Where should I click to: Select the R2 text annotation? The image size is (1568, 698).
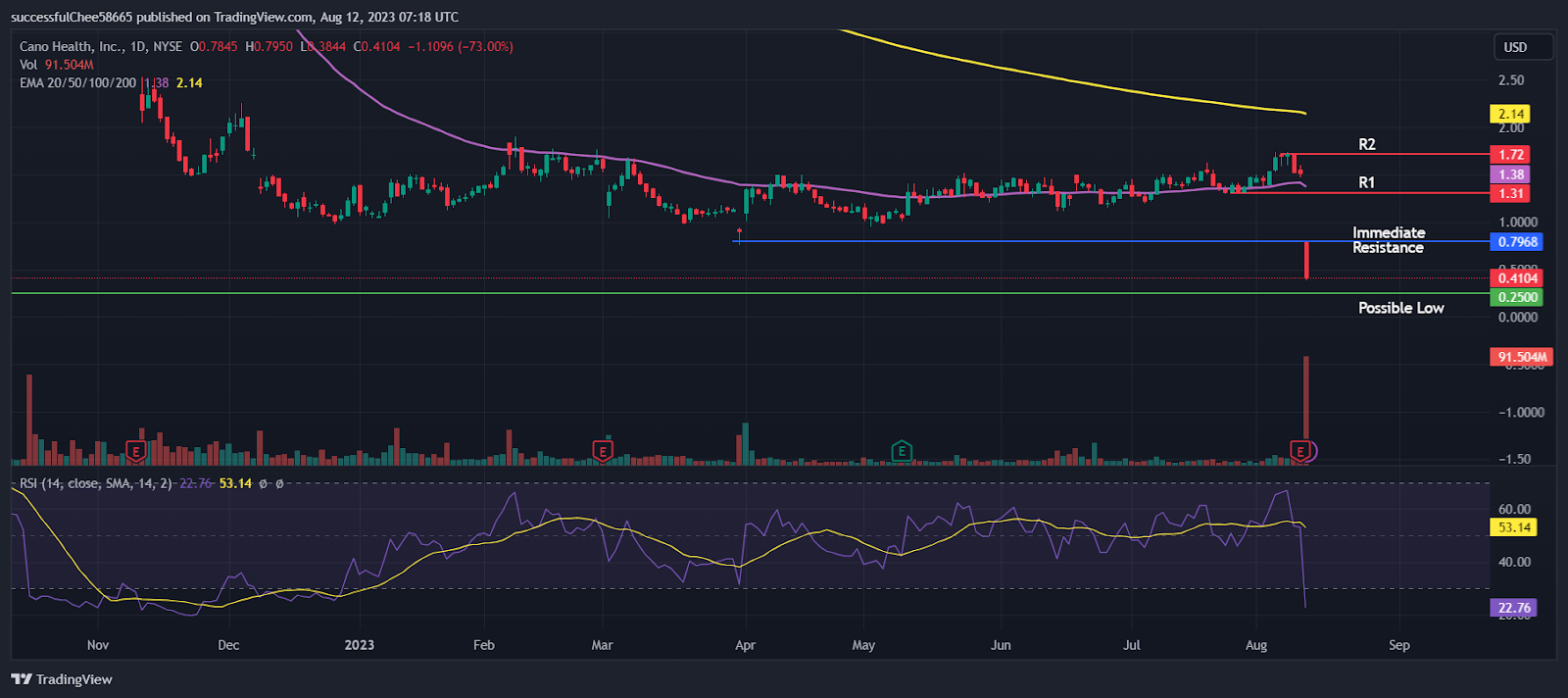(x=1366, y=144)
